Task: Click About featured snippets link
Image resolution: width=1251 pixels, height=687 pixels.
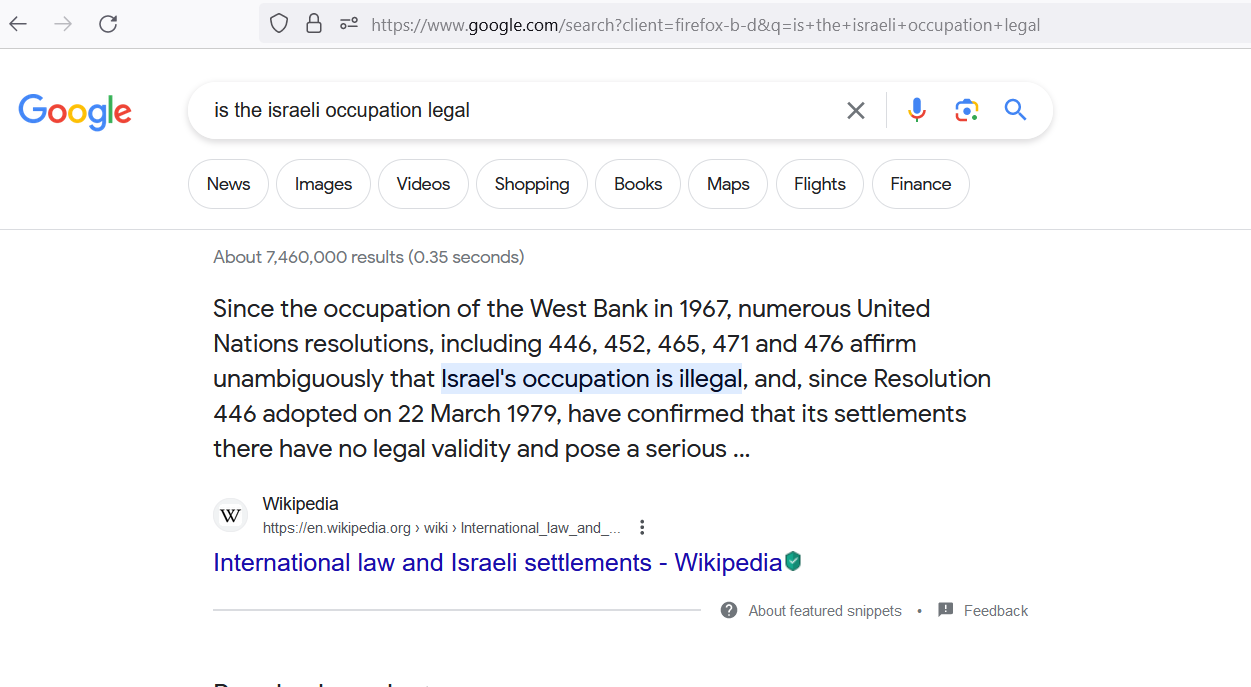Action: [x=825, y=611]
